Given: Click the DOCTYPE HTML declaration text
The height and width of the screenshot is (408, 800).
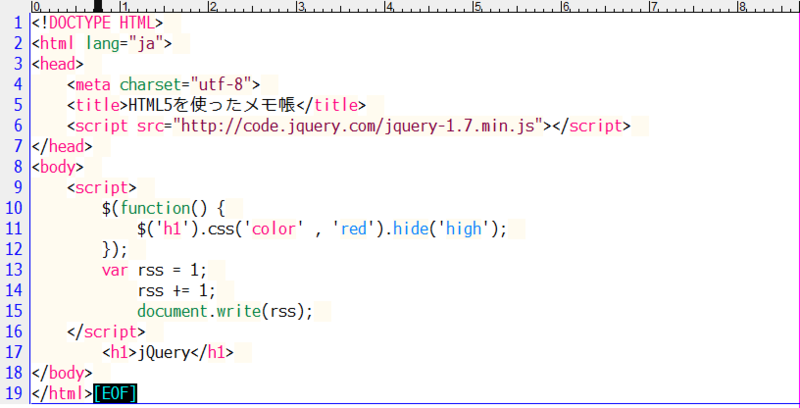Looking at the screenshot, I should (97, 23).
